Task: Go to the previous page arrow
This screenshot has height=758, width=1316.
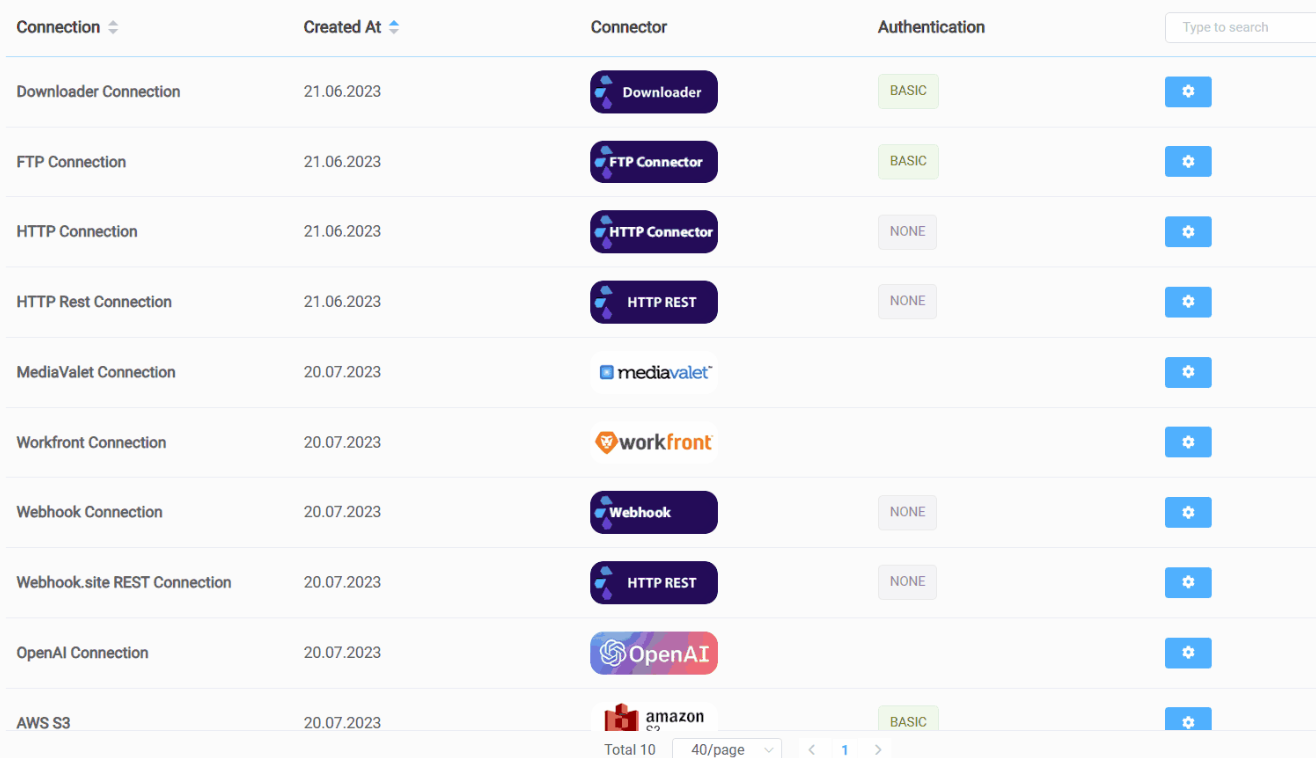Action: [x=812, y=749]
